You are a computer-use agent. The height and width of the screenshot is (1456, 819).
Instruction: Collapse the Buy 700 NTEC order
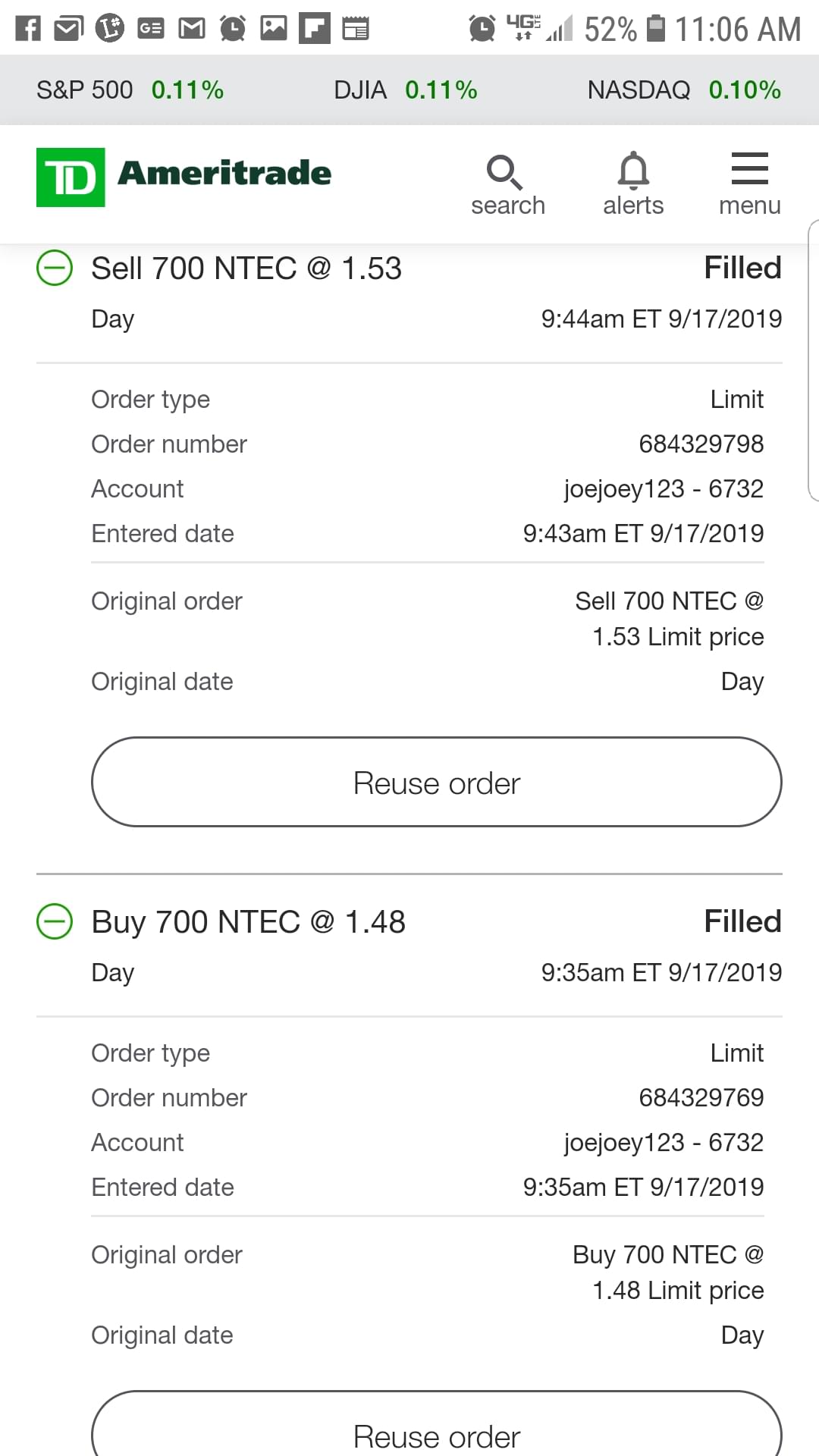point(55,921)
